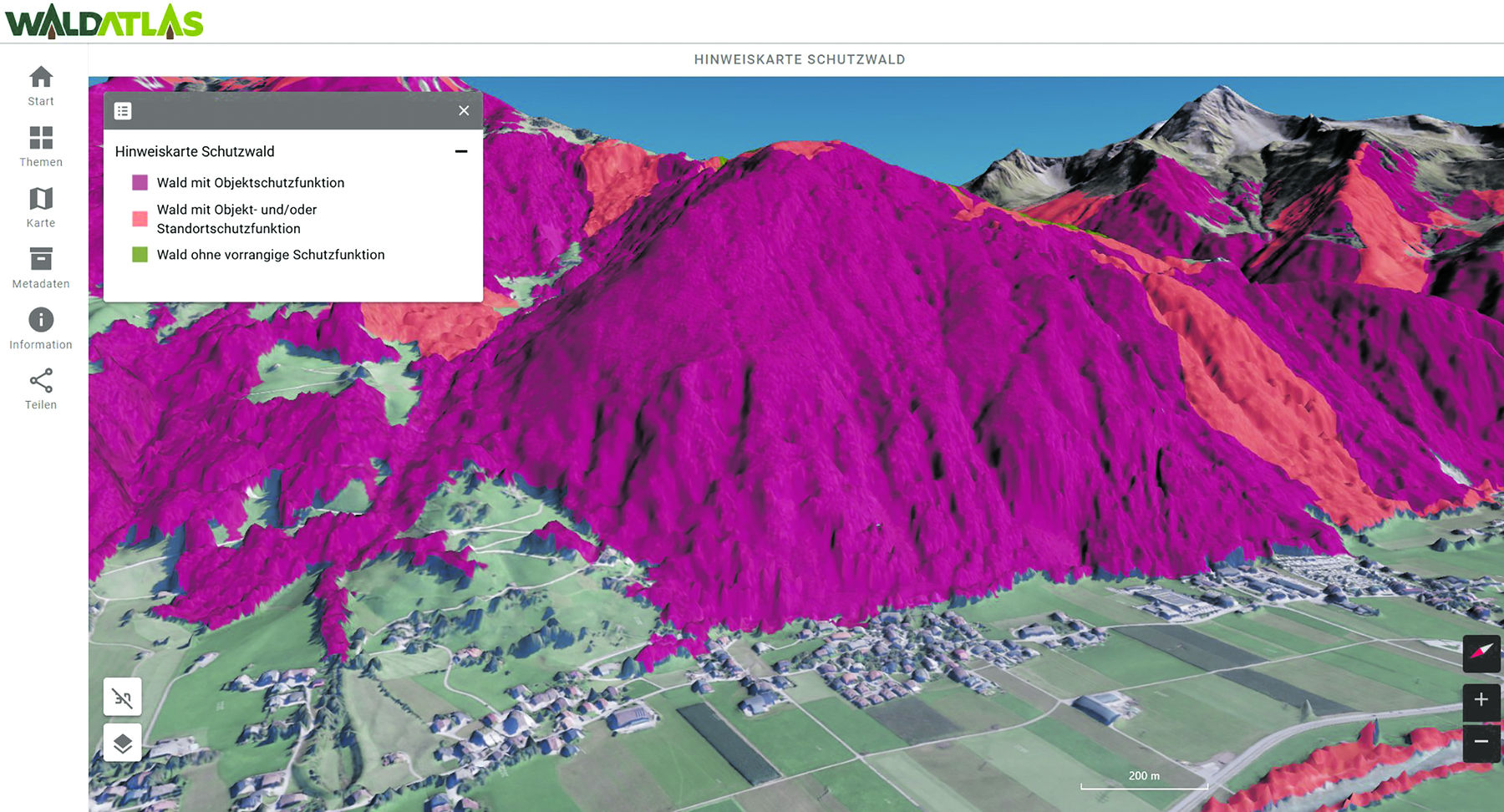Toggle the 3D view mode button
The height and width of the screenshot is (812, 1504).
123,698
